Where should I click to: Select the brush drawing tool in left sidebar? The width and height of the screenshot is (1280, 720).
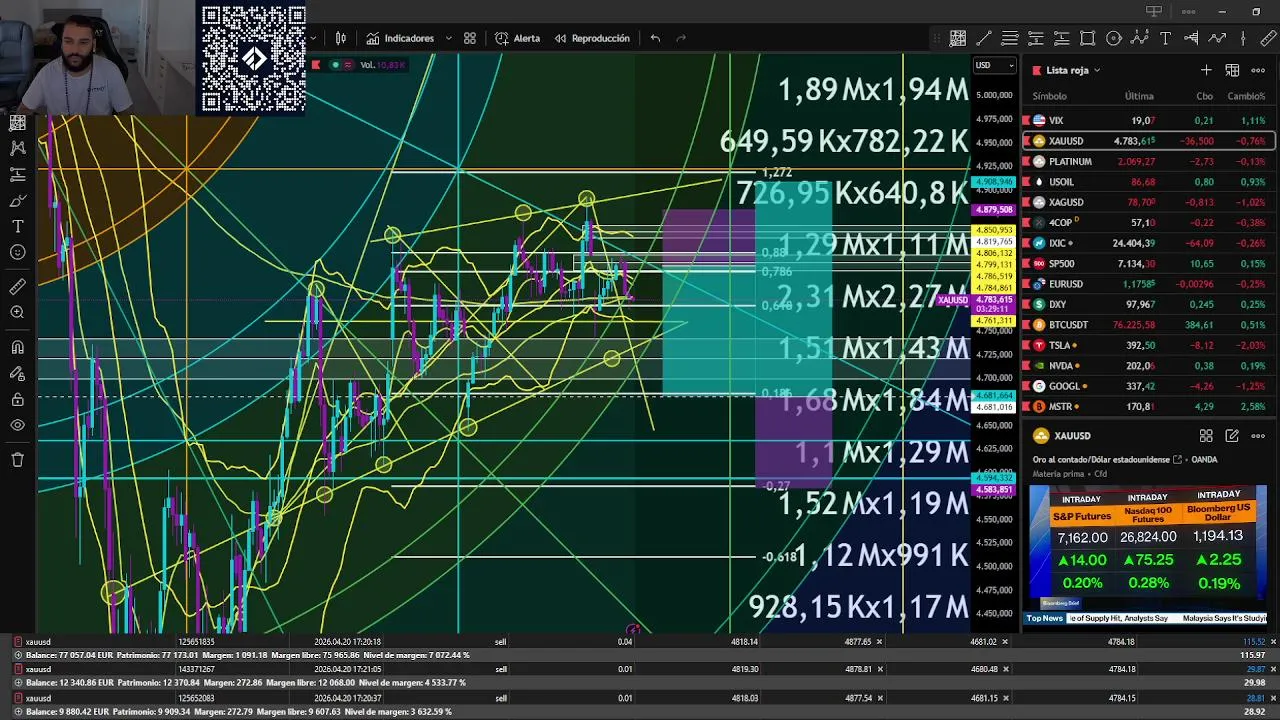pyautogui.click(x=17, y=200)
